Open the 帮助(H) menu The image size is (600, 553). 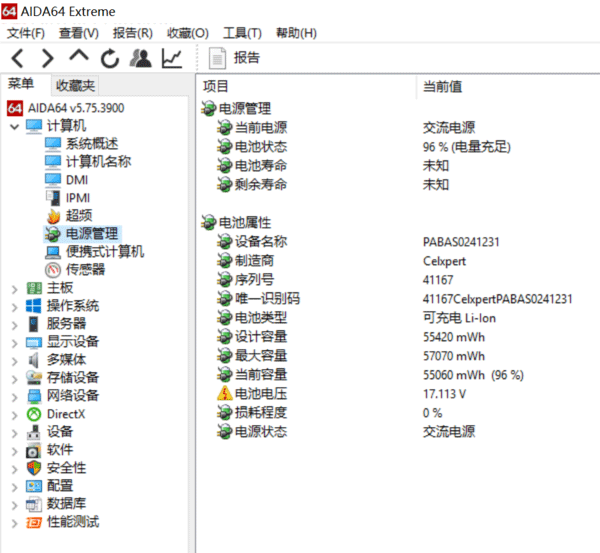296,33
